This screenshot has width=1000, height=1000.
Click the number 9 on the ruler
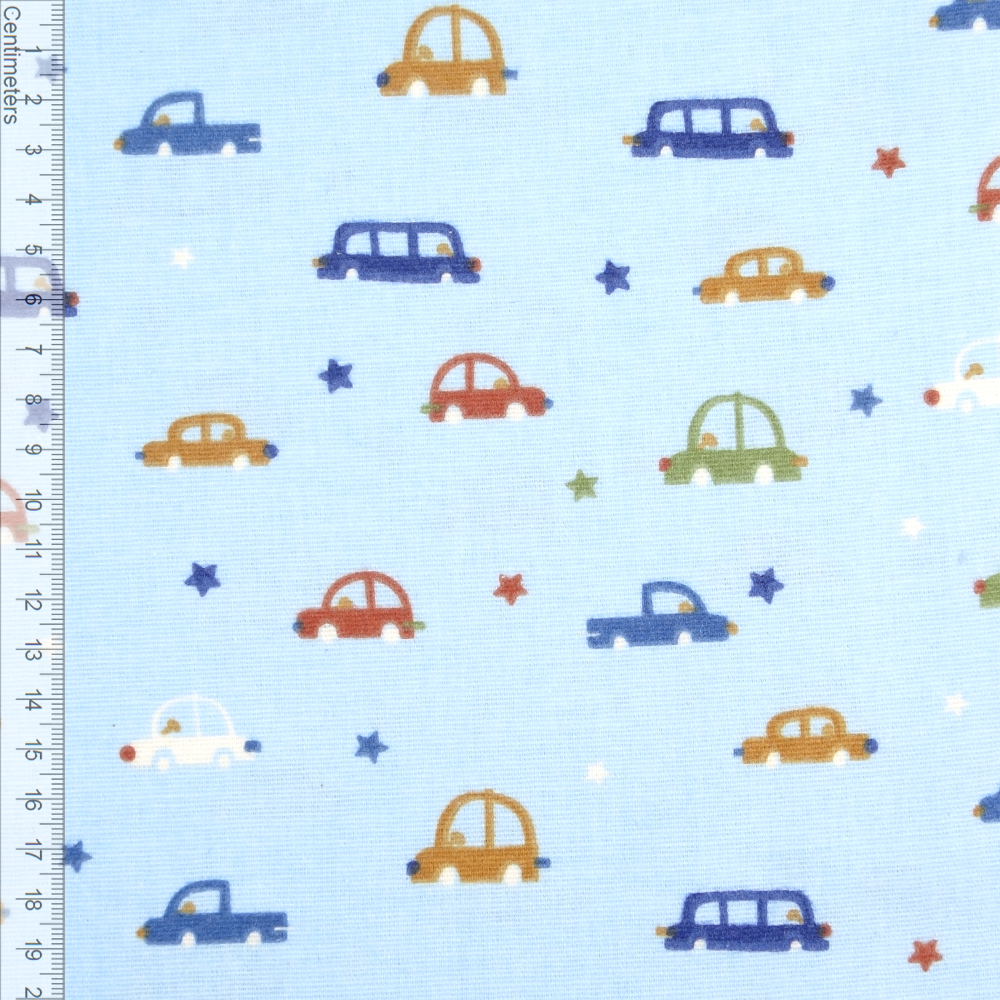(x=33, y=450)
